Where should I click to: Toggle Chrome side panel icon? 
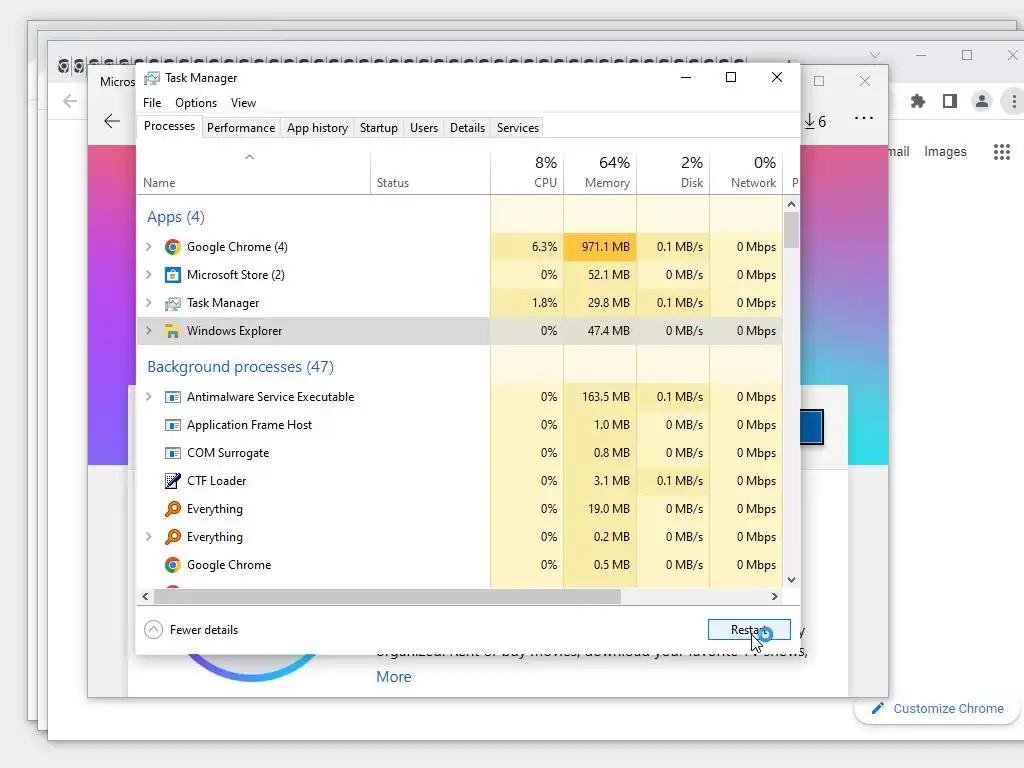pyautogui.click(x=950, y=101)
